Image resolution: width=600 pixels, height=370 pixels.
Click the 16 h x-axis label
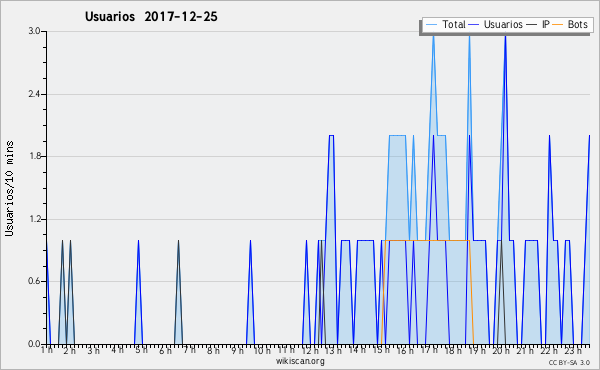pyautogui.click(x=405, y=350)
